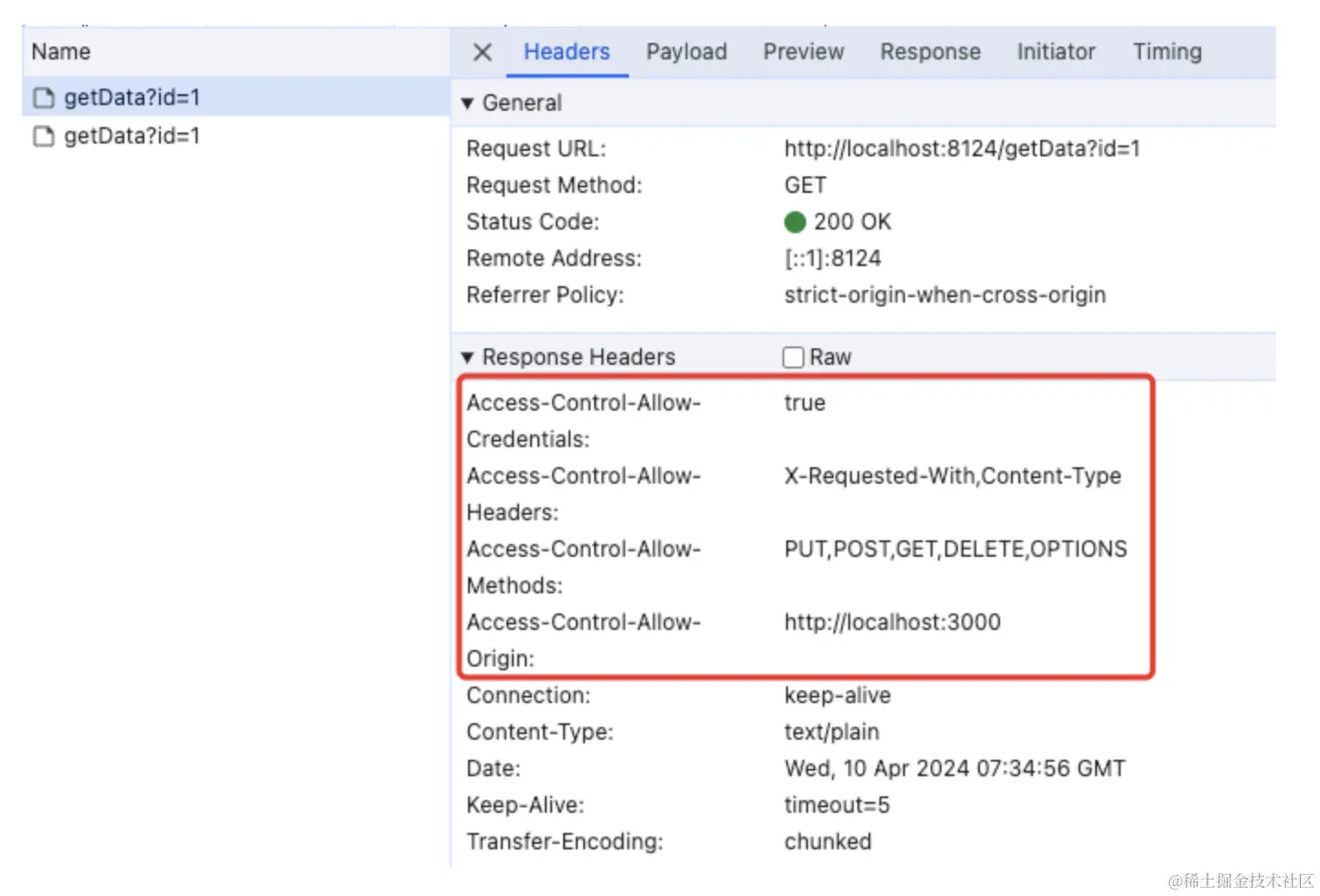The width and height of the screenshot is (1320, 896).
Task: Click the Content-Type header name
Action: 540,732
